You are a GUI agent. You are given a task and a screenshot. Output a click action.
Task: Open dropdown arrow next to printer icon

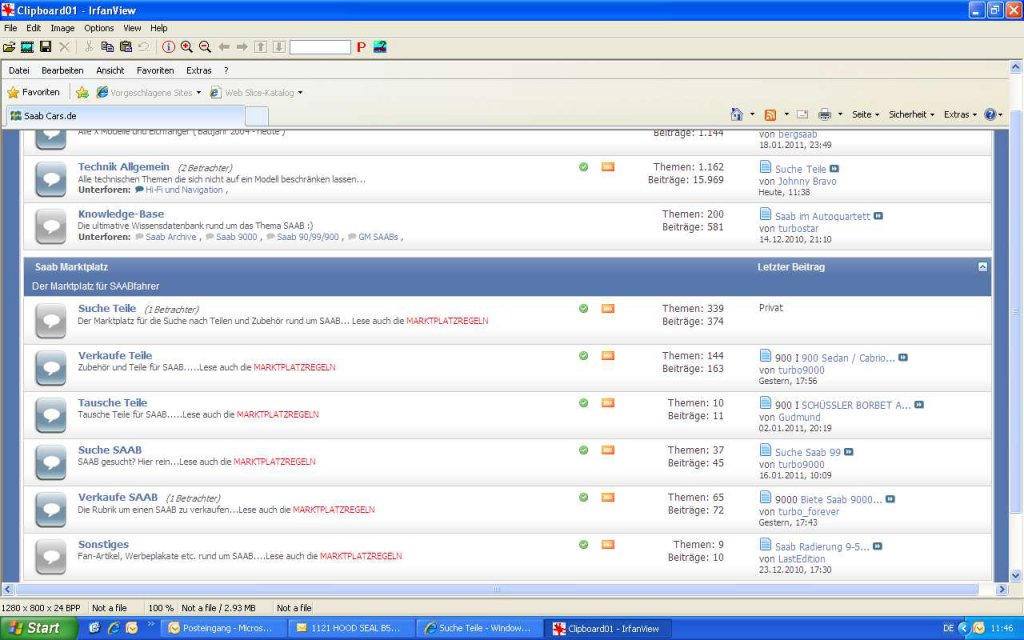point(840,114)
